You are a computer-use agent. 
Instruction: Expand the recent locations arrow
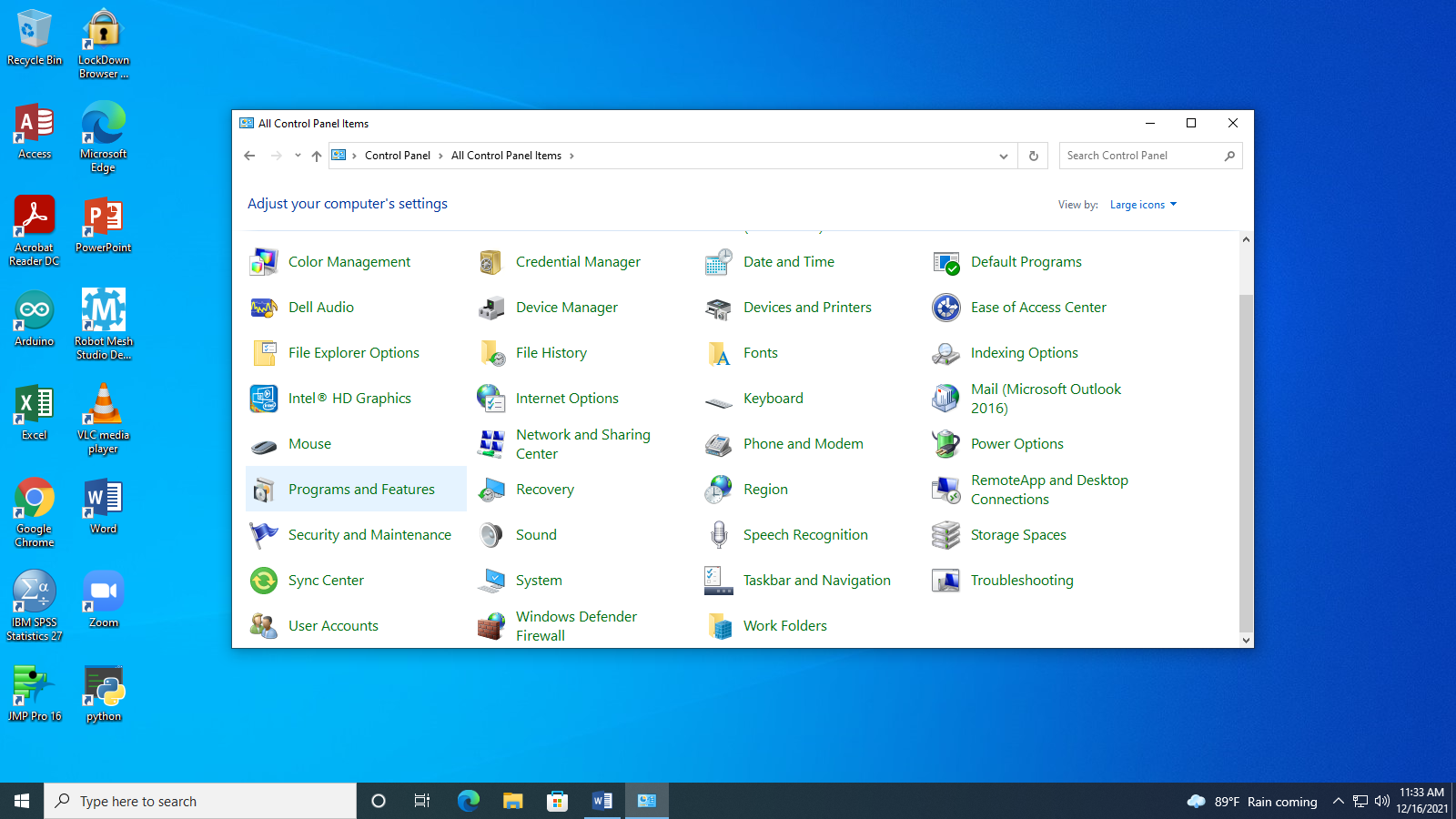(x=298, y=156)
